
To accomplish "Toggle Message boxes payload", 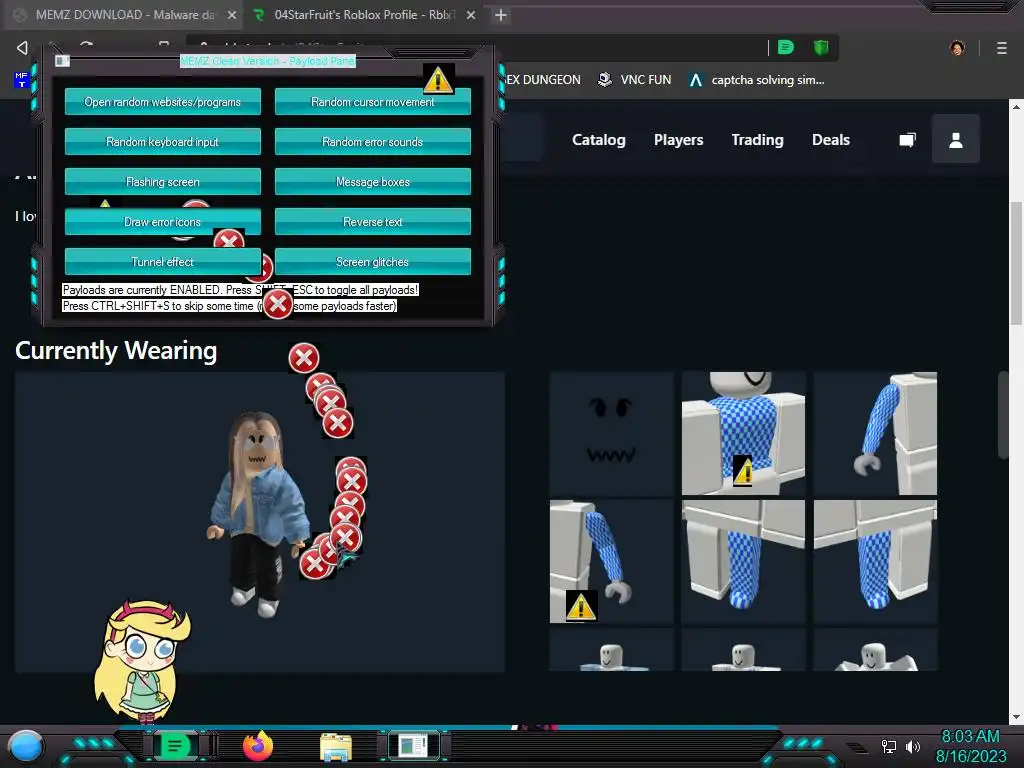I will [x=372, y=182].
